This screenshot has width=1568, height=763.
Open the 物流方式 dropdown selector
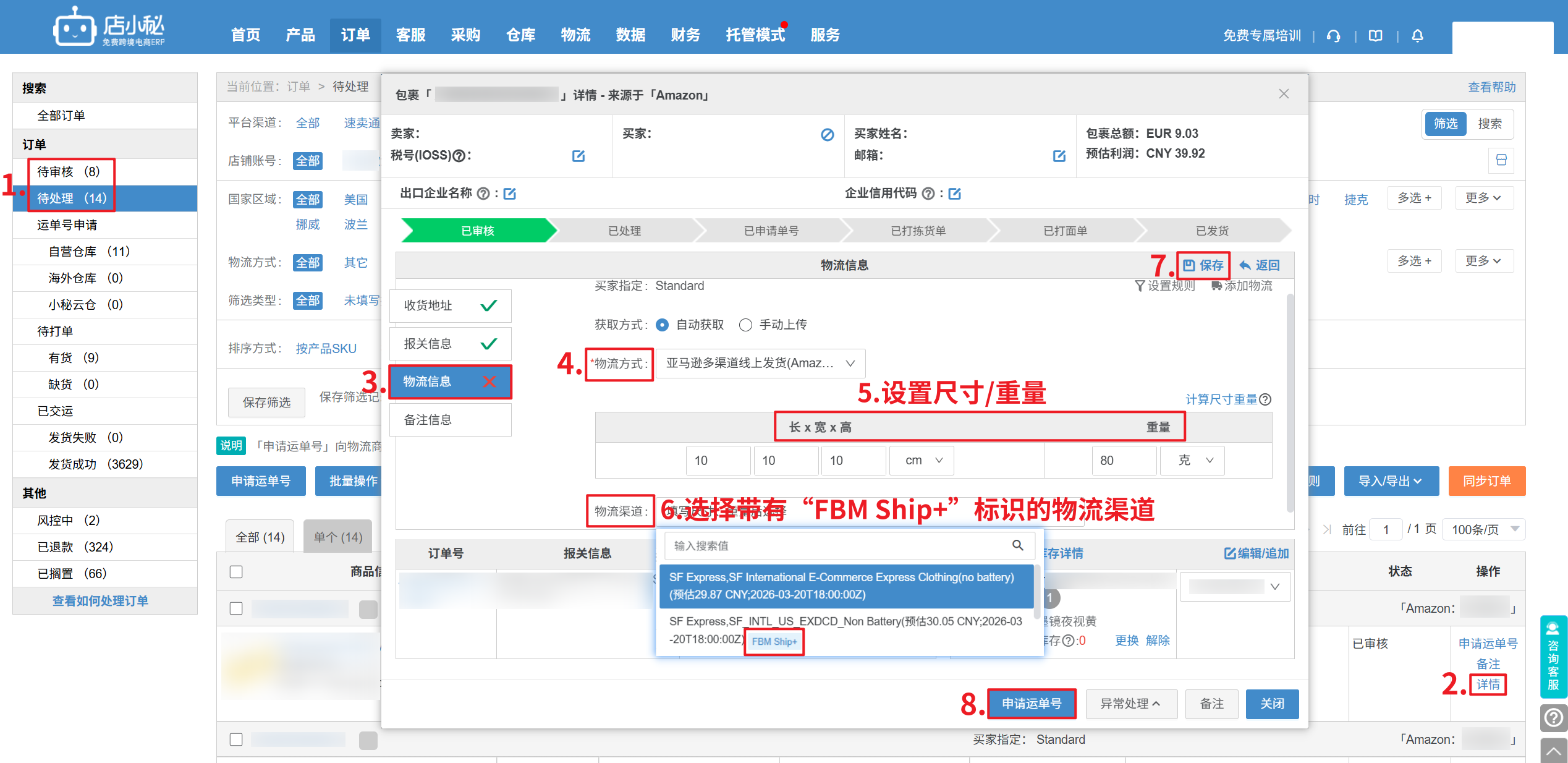tap(760, 364)
